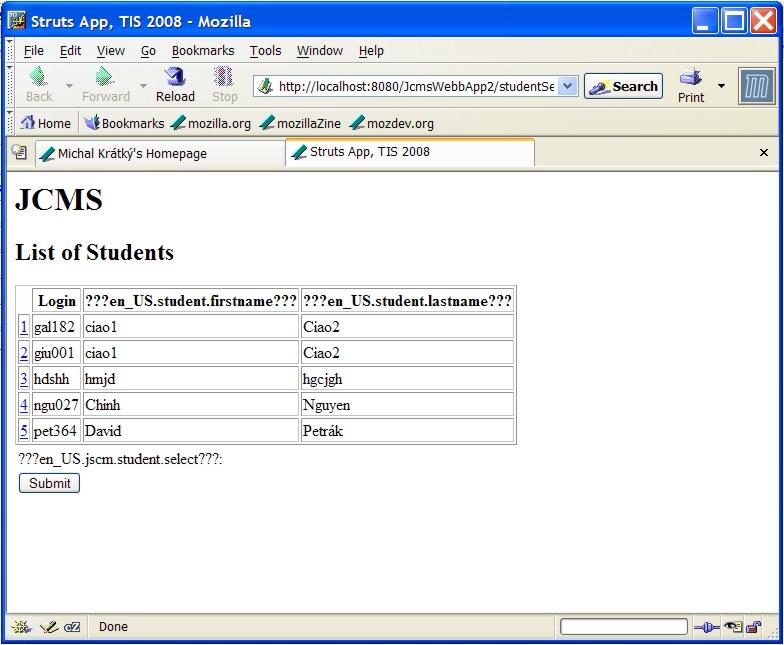The height and width of the screenshot is (645, 784).
Task: Maximize the Mozilla window
Action: pyautogui.click(x=734, y=21)
